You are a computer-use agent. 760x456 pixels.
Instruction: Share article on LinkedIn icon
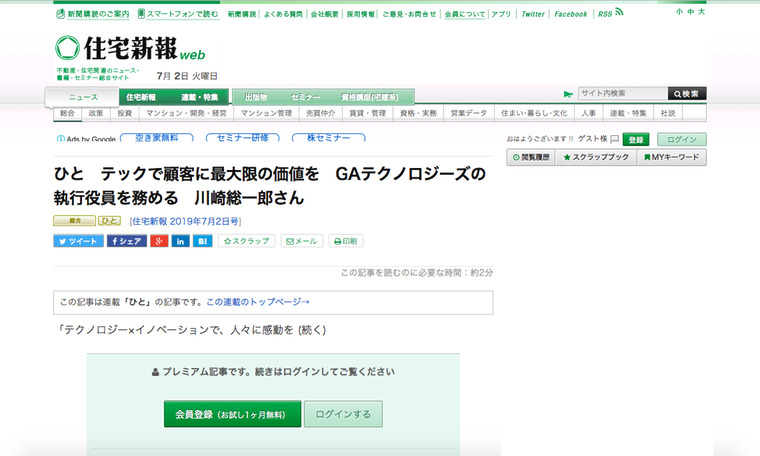pyautogui.click(x=180, y=241)
